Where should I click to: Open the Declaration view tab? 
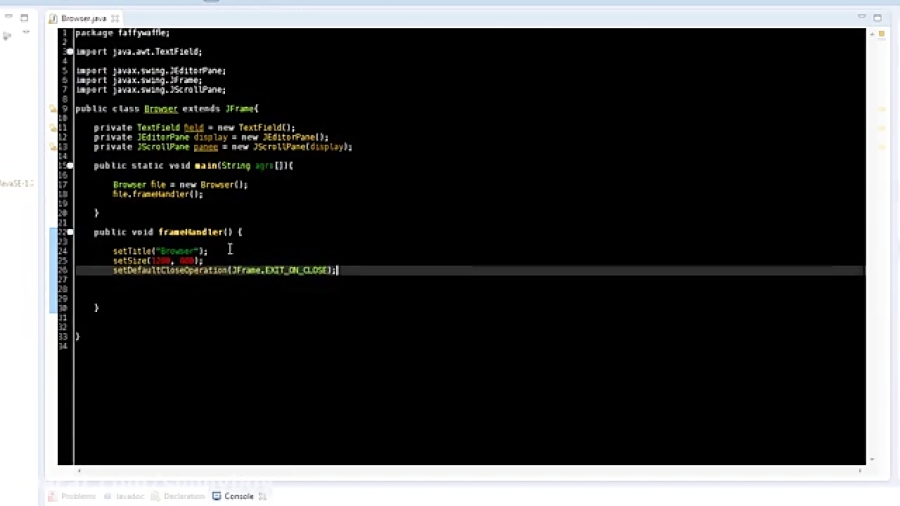pyautogui.click(x=177, y=496)
